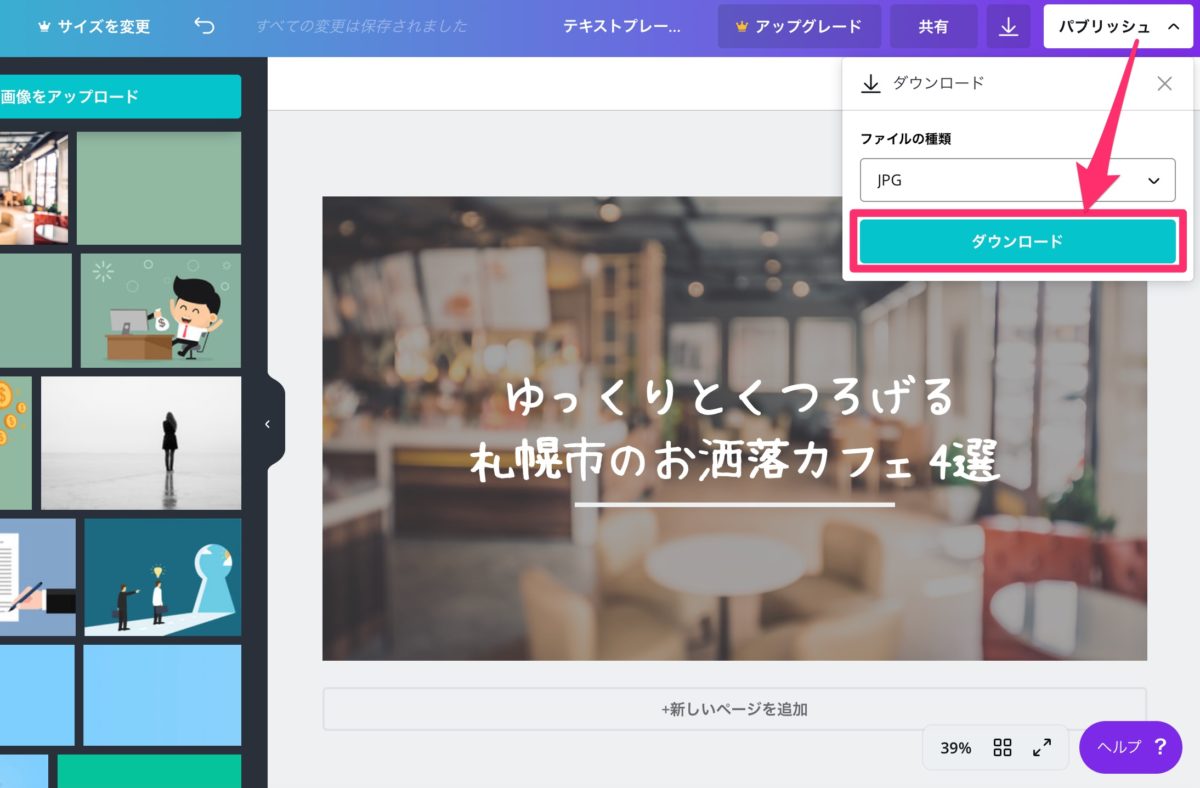
Task: Open the grid view icon
Action: point(1003,747)
